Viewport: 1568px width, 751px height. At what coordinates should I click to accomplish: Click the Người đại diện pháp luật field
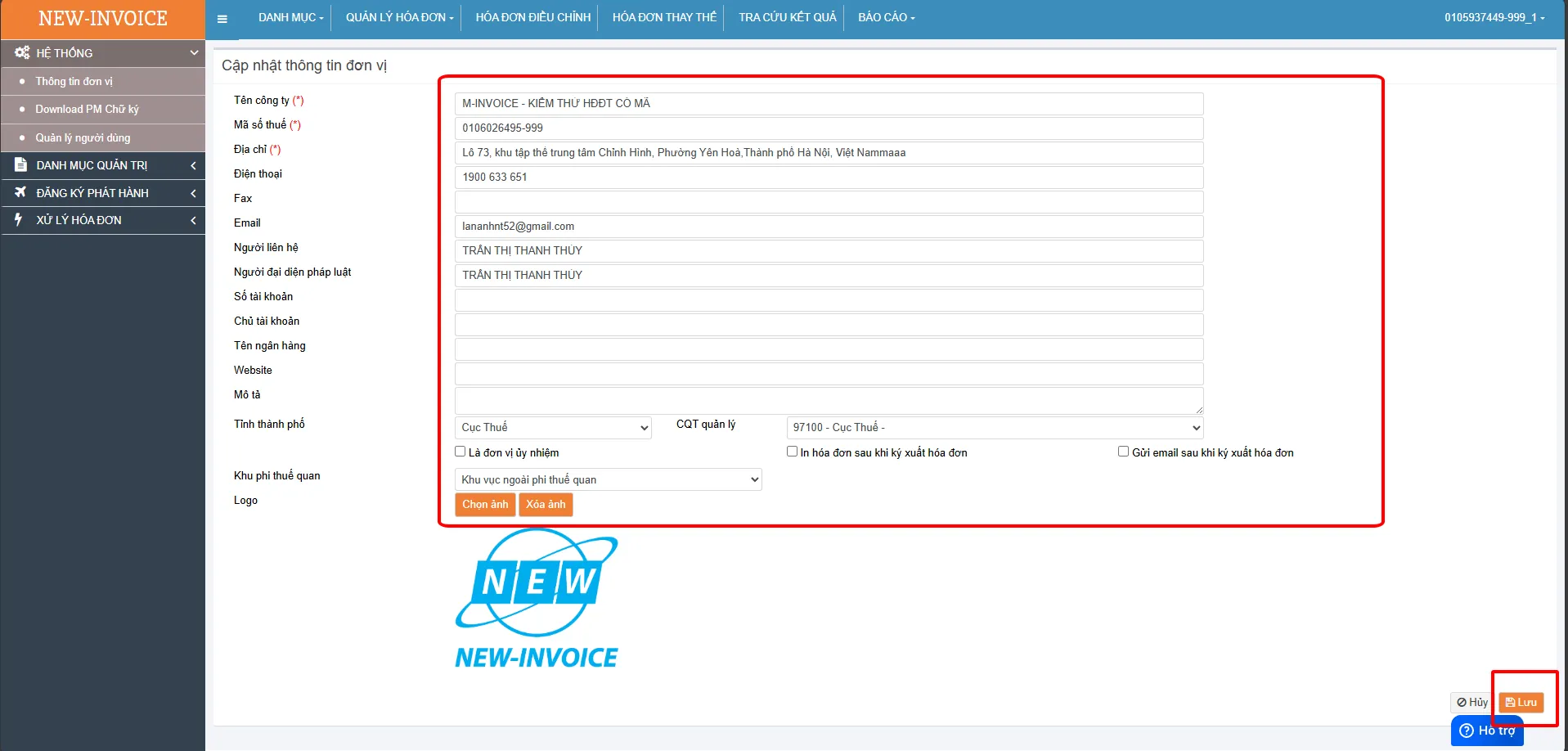pos(829,275)
